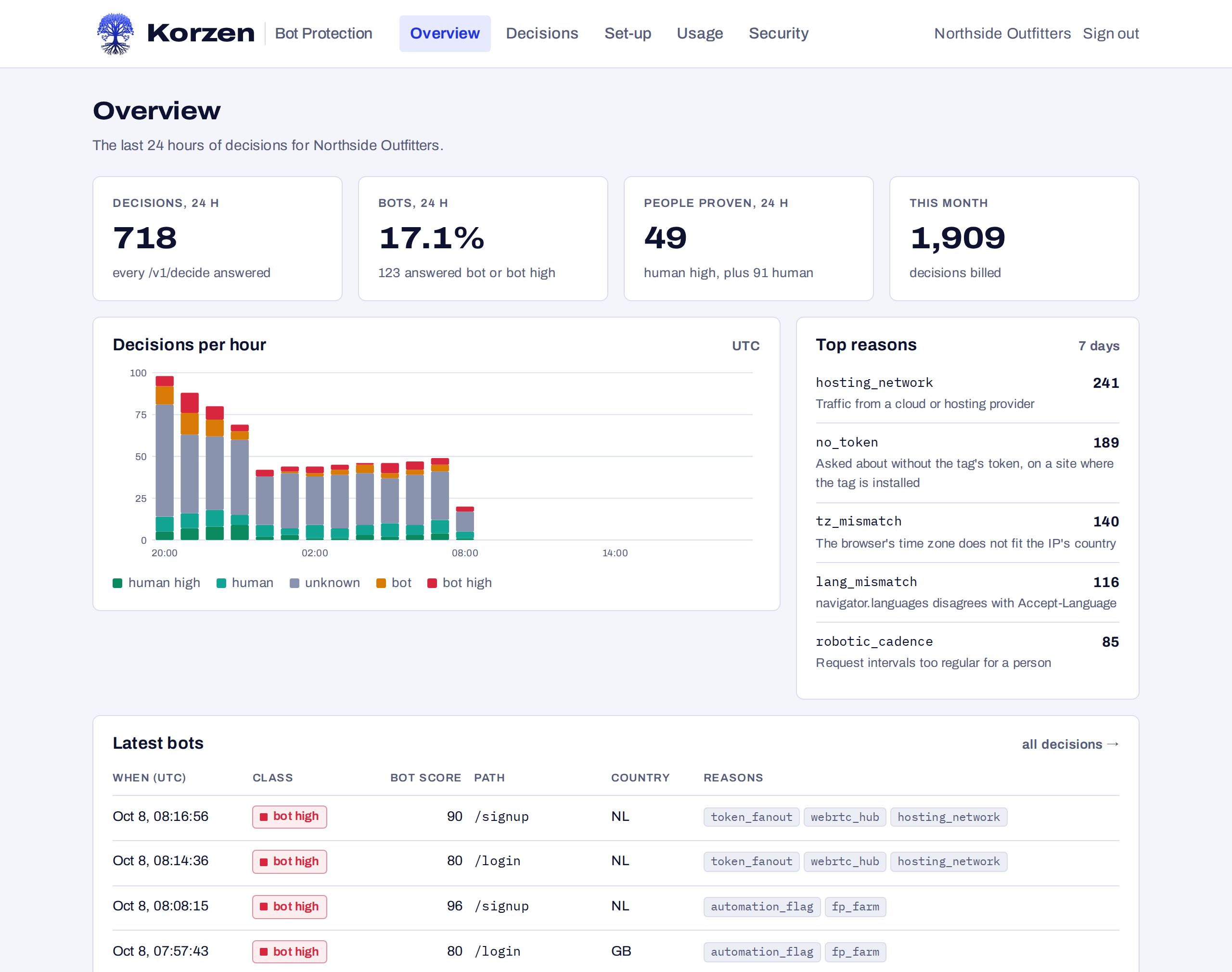Click the human legend swatch
1232x972 pixels.
pos(221,583)
